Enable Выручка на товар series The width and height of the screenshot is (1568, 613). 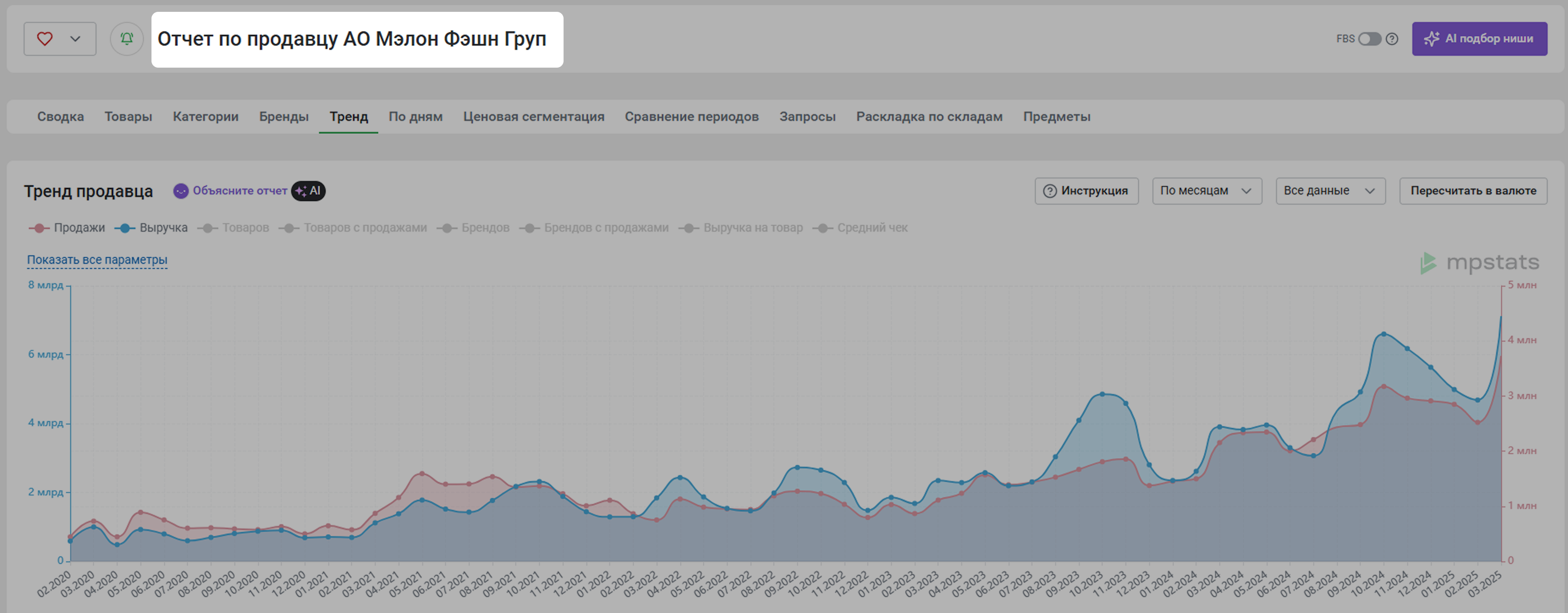[741, 227]
